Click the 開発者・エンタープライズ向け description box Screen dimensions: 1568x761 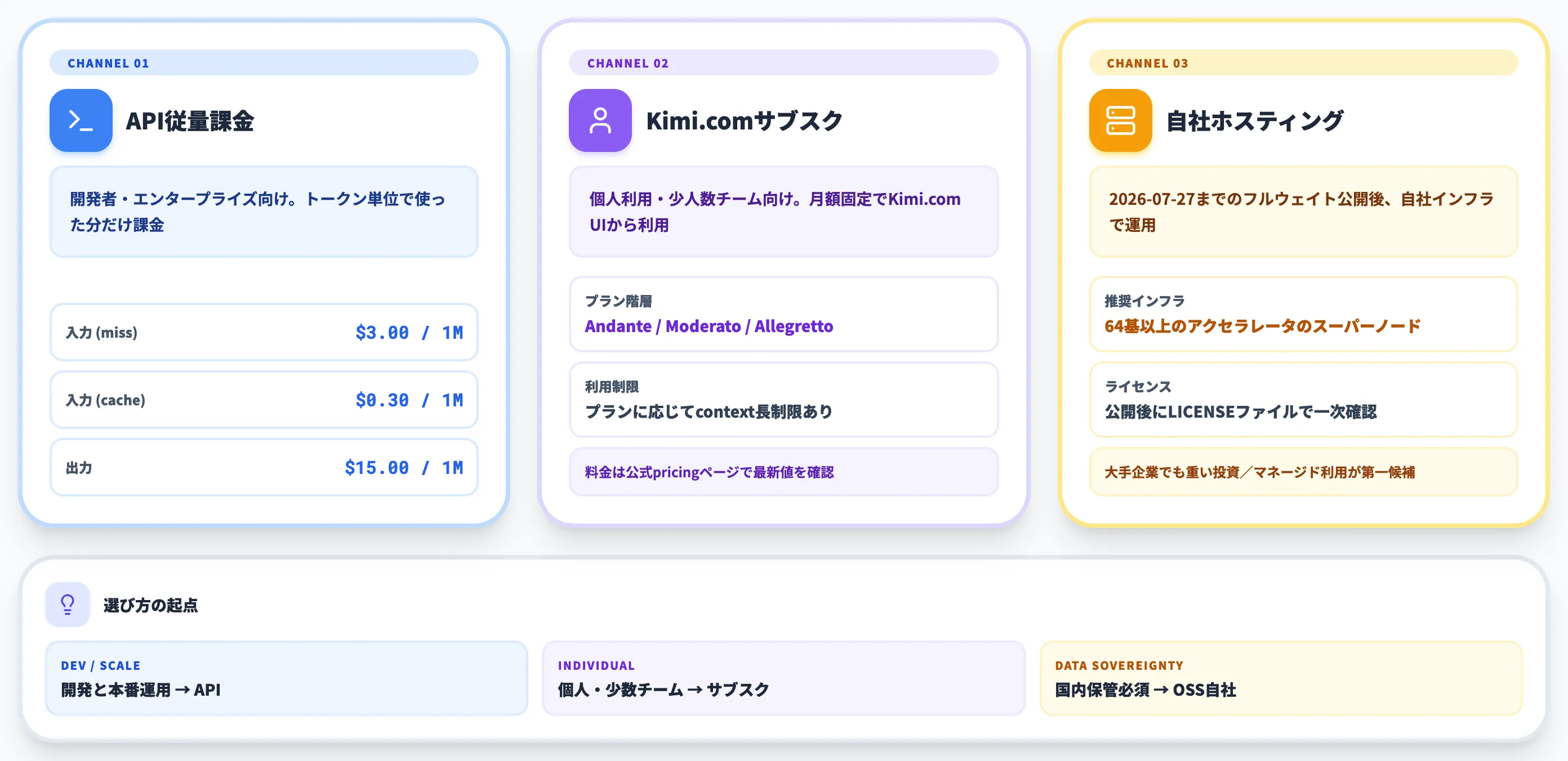click(x=264, y=212)
